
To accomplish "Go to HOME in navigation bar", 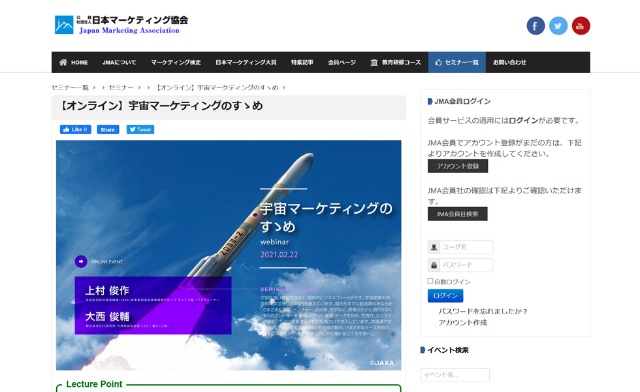I will 73,62.
